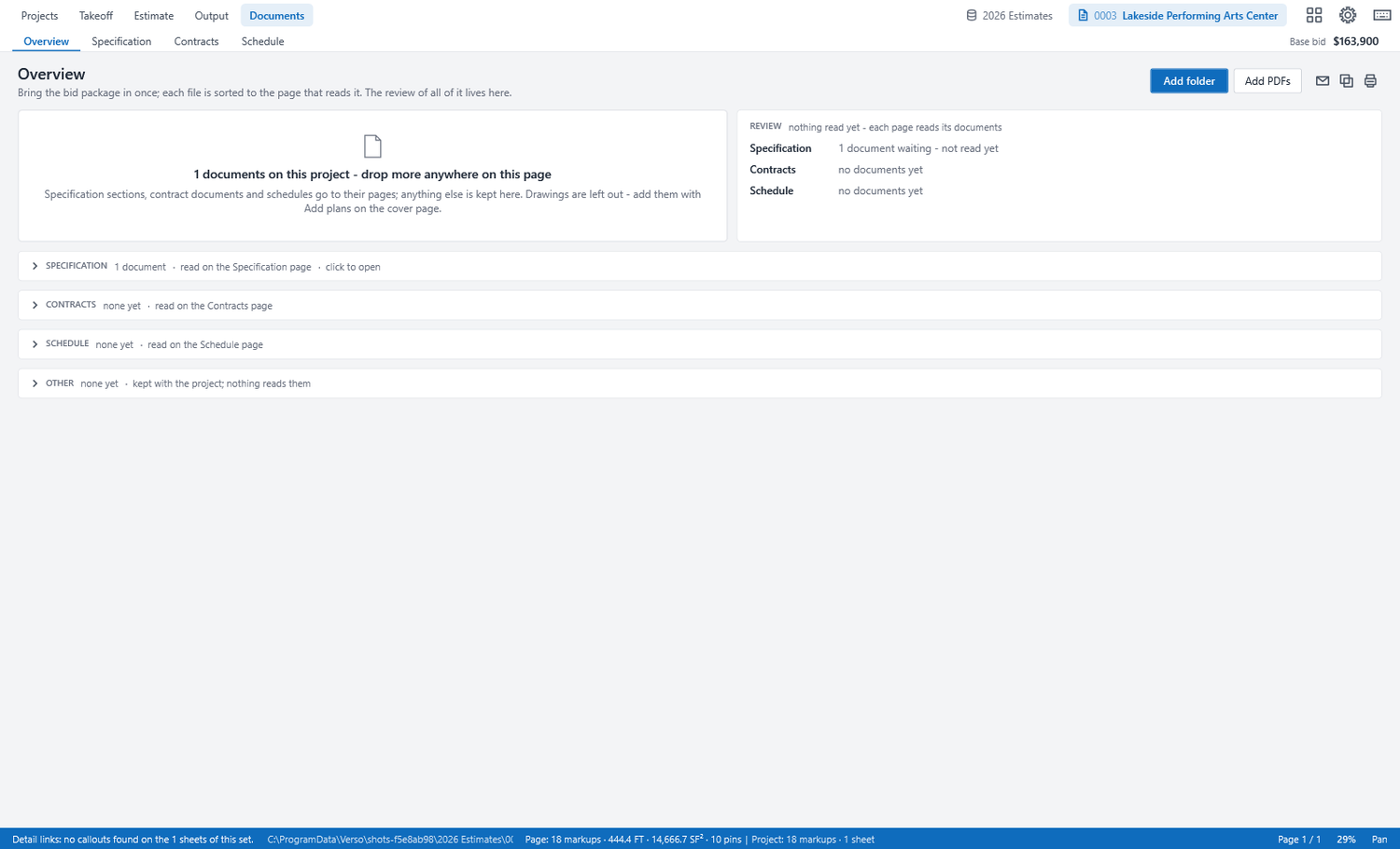Click the copy icon beside Add PDFs
Screen dimensions: 1400x849
tap(1346, 81)
